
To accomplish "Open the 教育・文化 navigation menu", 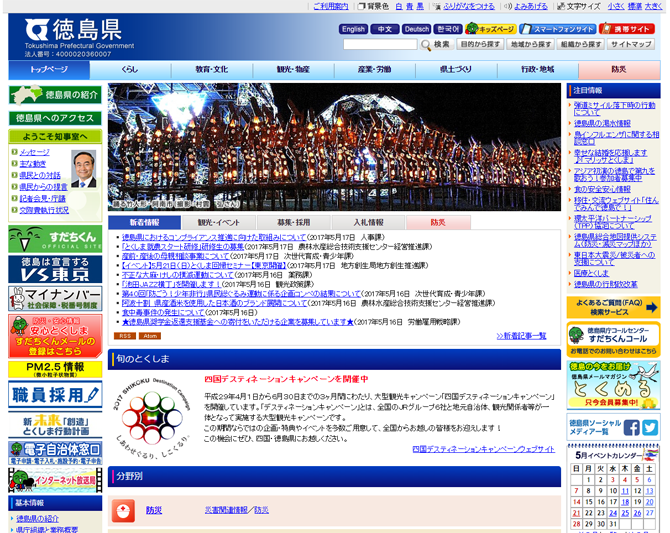I will tap(212, 69).
